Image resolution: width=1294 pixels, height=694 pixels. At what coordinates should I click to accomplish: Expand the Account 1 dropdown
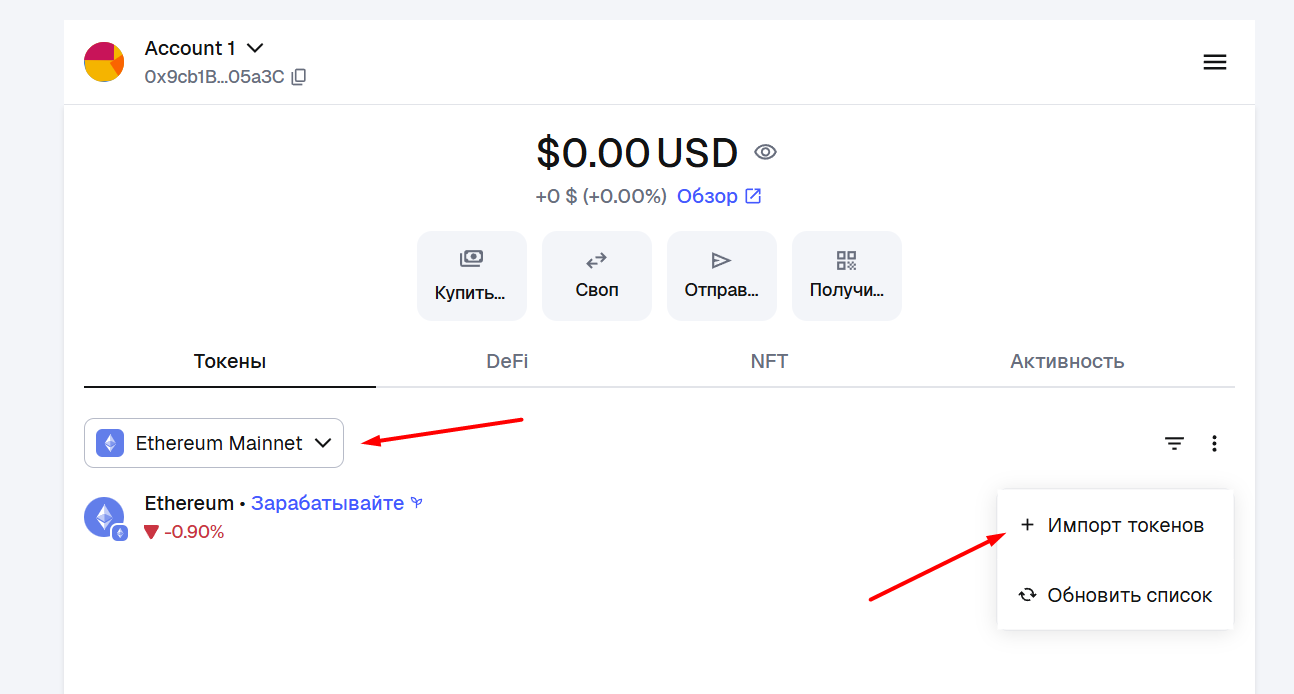[x=255, y=48]
